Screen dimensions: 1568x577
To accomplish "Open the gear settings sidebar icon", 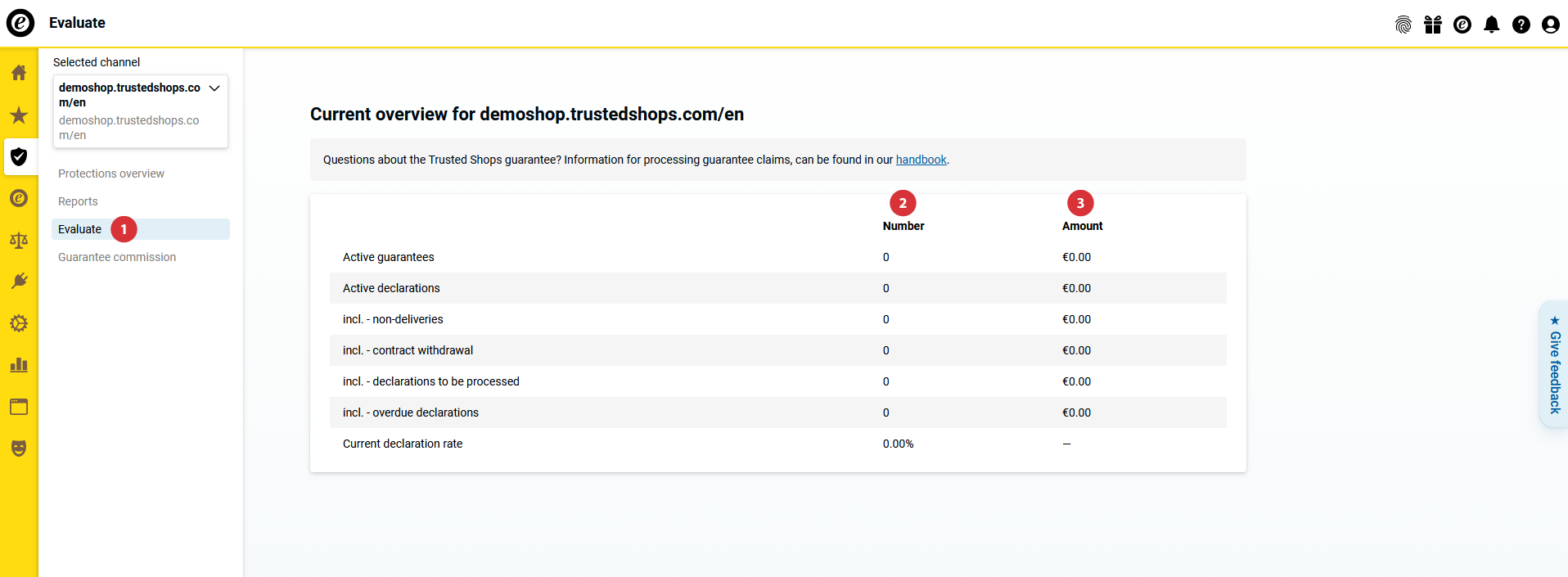I will point(19,323).
